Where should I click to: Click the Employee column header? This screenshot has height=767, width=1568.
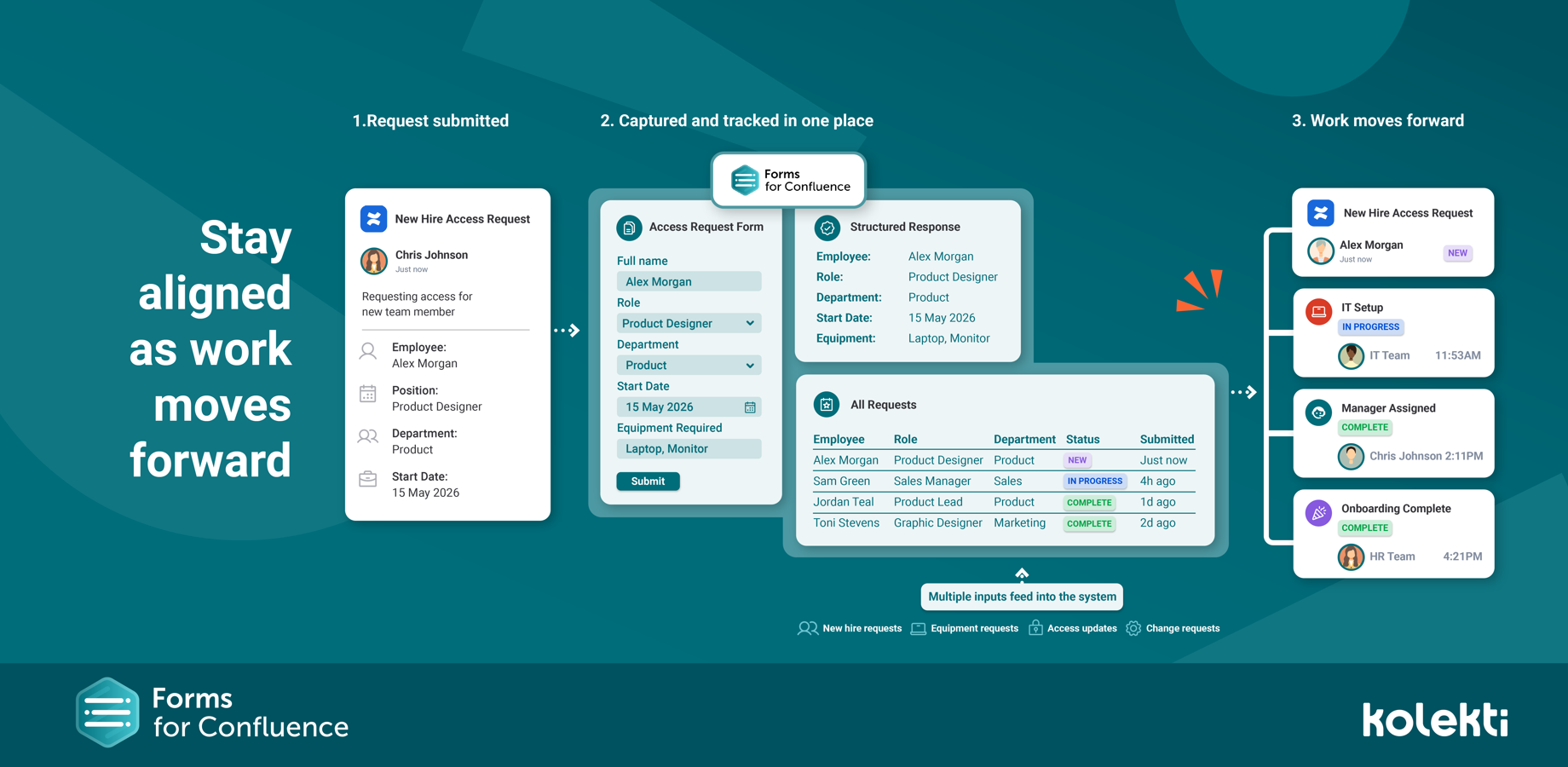pos(839,439)
